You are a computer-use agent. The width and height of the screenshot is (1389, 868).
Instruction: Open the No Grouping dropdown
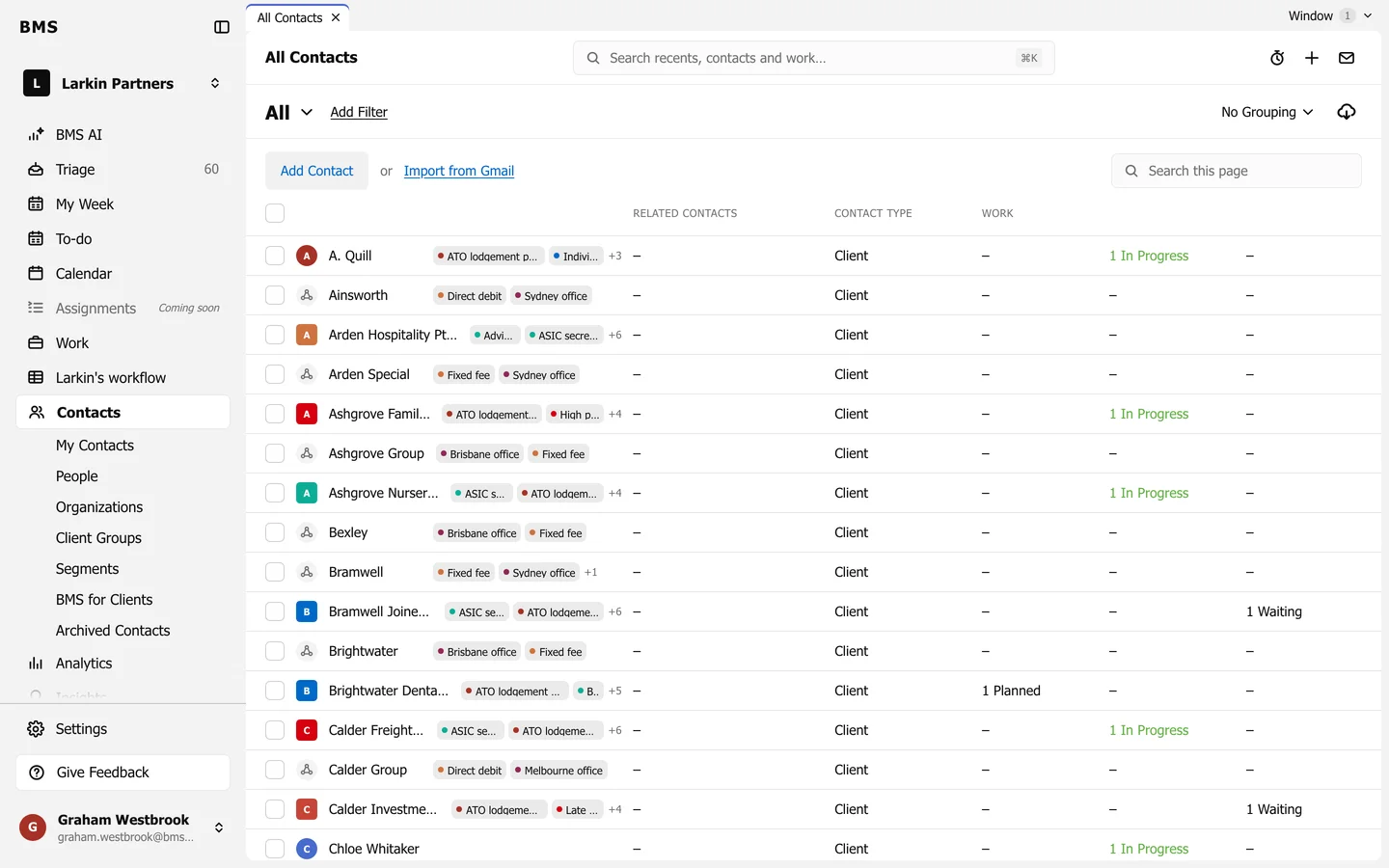click(x=1267, y=112)
